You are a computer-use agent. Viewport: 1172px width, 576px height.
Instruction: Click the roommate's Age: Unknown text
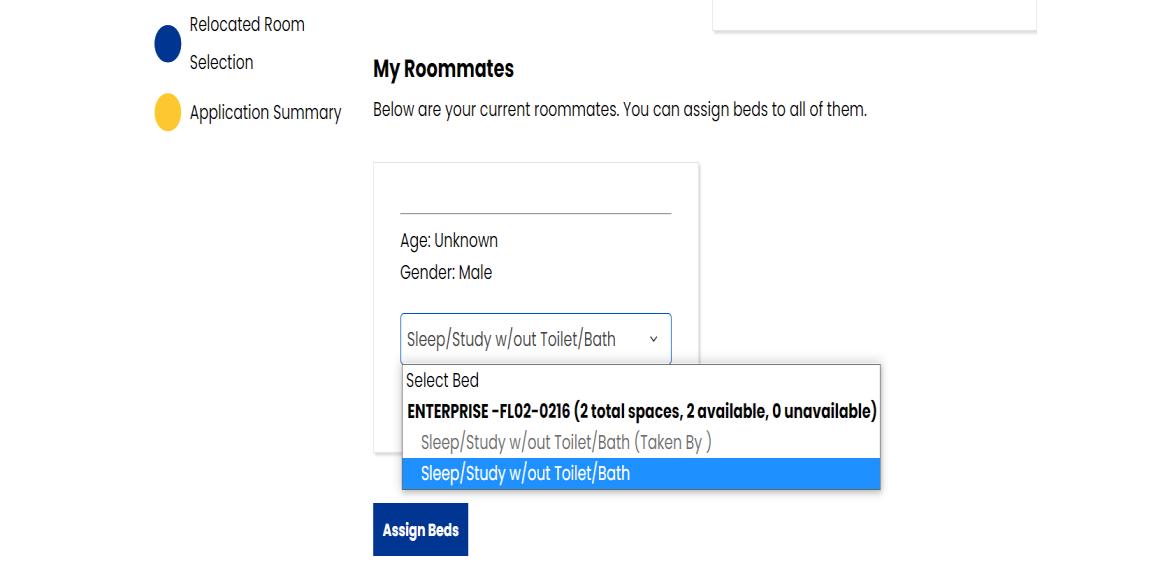point(448,241)
